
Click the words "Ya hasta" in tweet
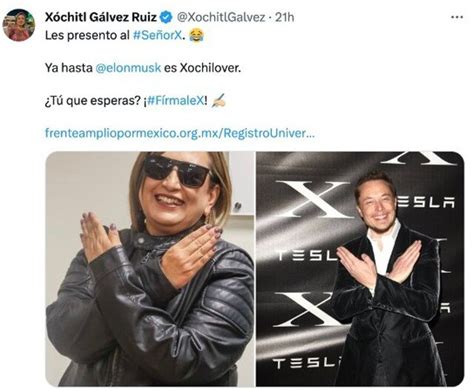[x=69, y=68]
